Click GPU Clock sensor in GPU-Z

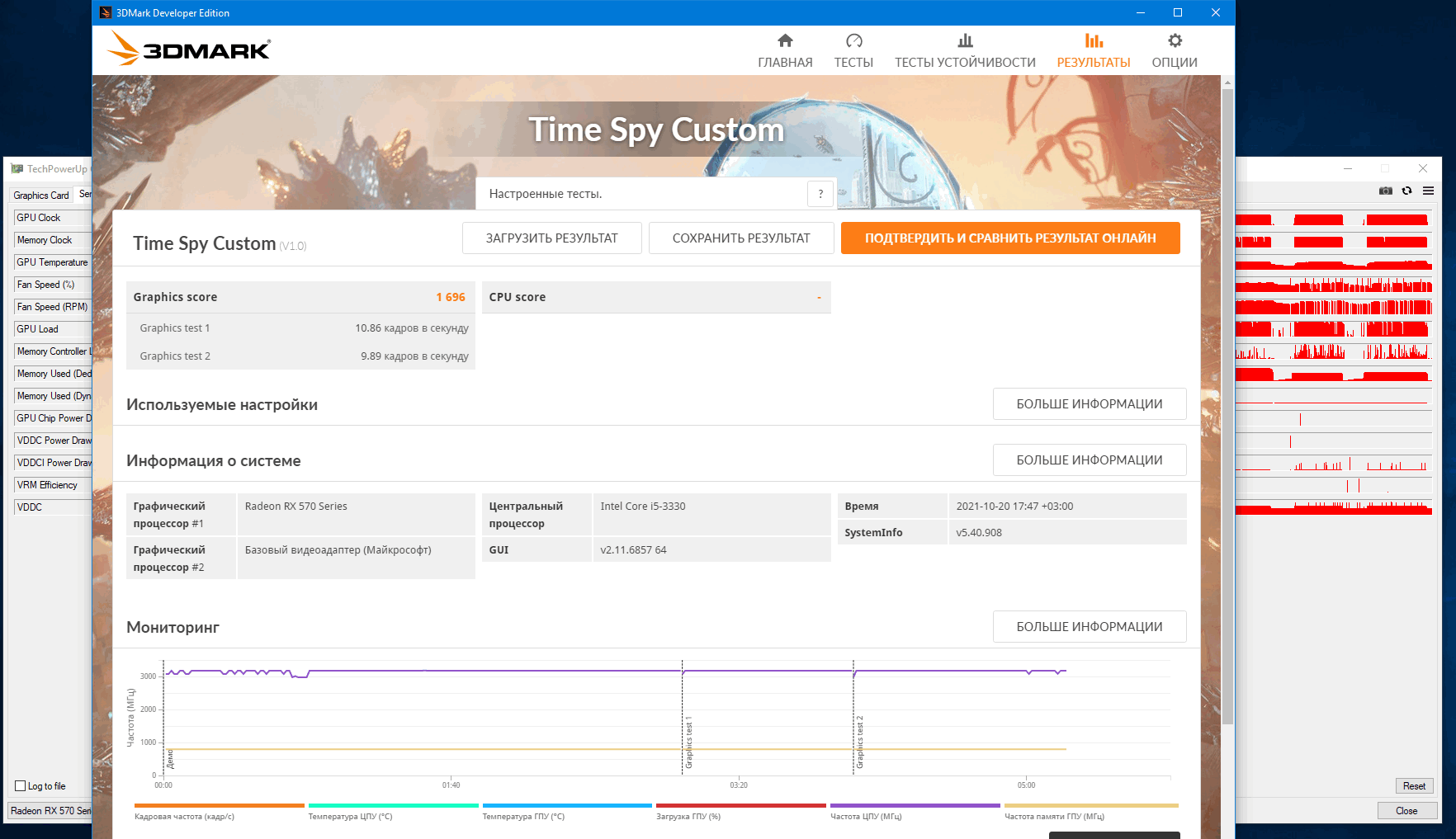coord(53,218)
